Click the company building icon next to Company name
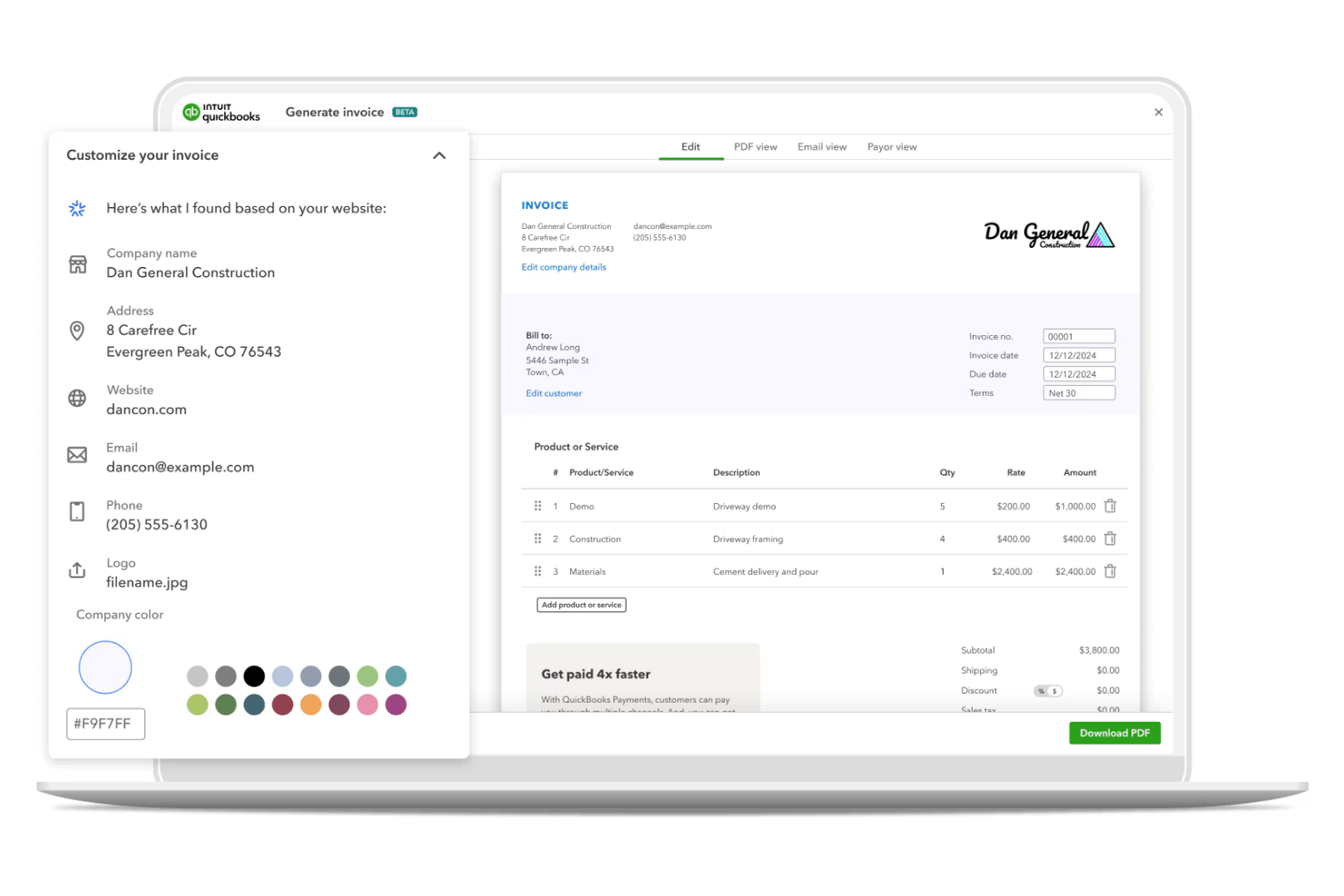1344x896 pixels. click(x=77, y=263)
